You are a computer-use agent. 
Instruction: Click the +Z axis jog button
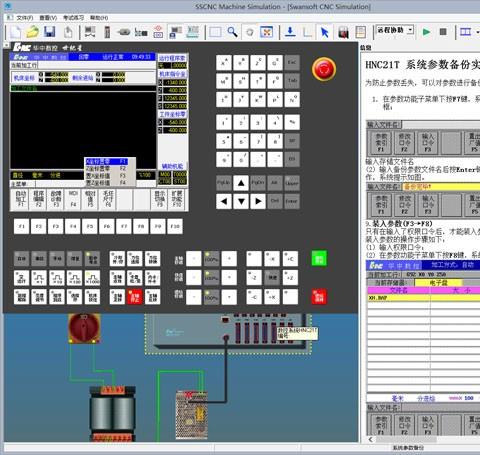(290, 278)
